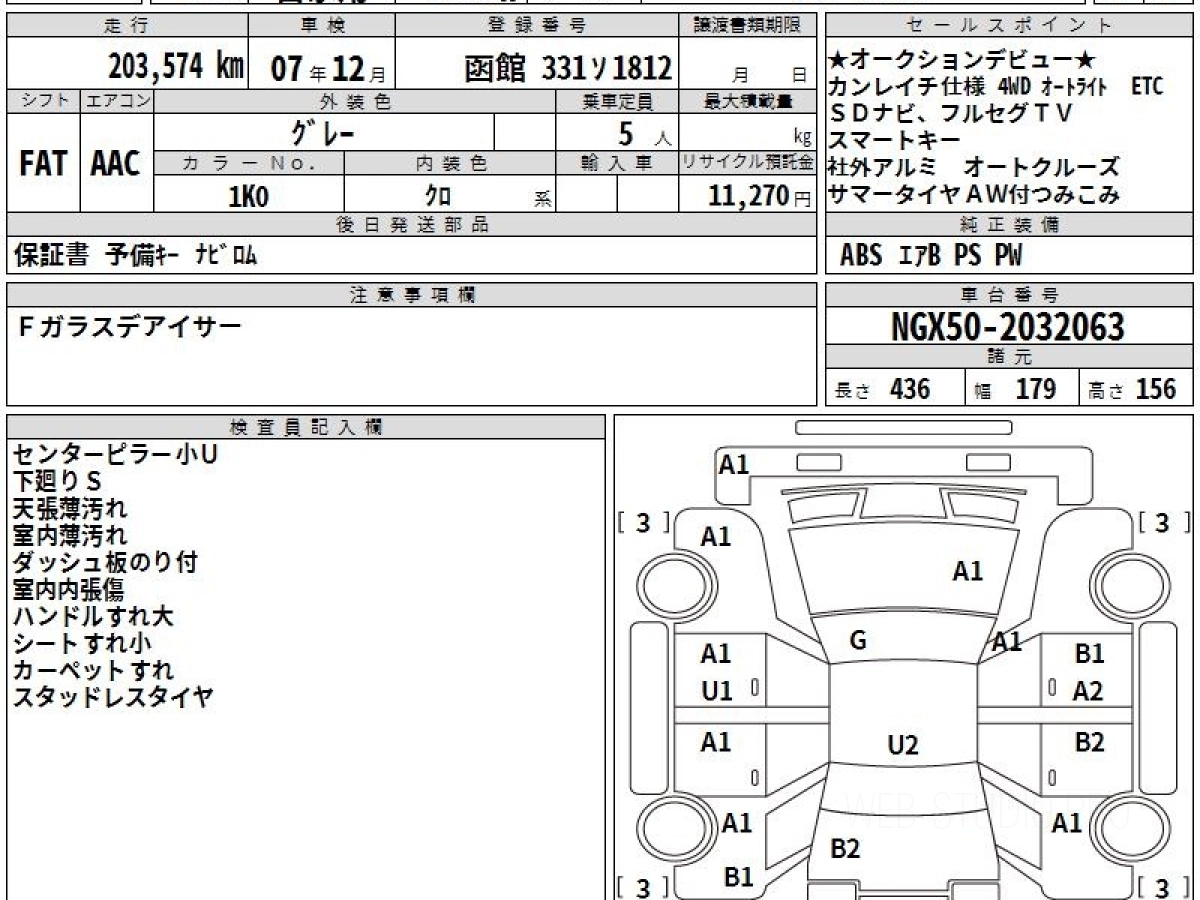
Task: Click inspector note ハンドルすれ大
Action: point(93,616)
